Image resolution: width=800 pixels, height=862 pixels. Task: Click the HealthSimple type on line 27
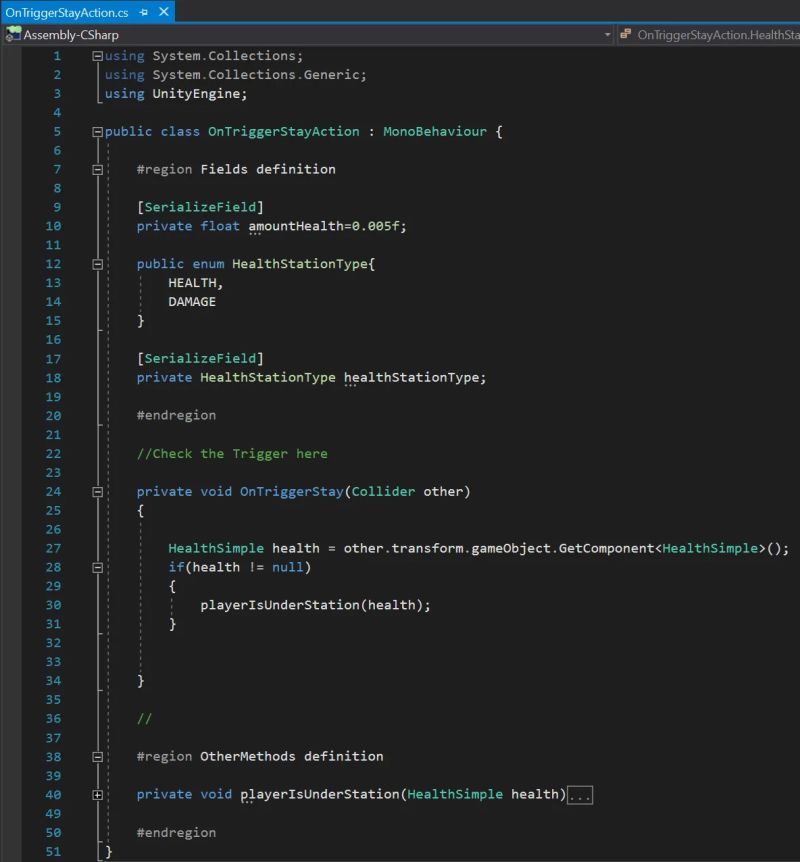coord(216,548)
